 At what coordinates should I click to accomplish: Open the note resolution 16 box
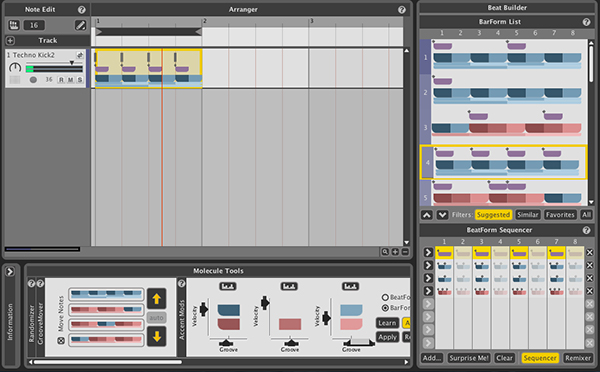[x=34, y=25]
